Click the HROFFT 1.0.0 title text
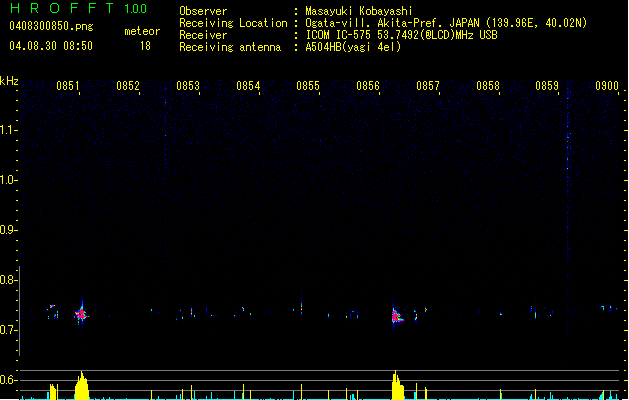Screen dimensions: 629x400 (x=79, y=8)
